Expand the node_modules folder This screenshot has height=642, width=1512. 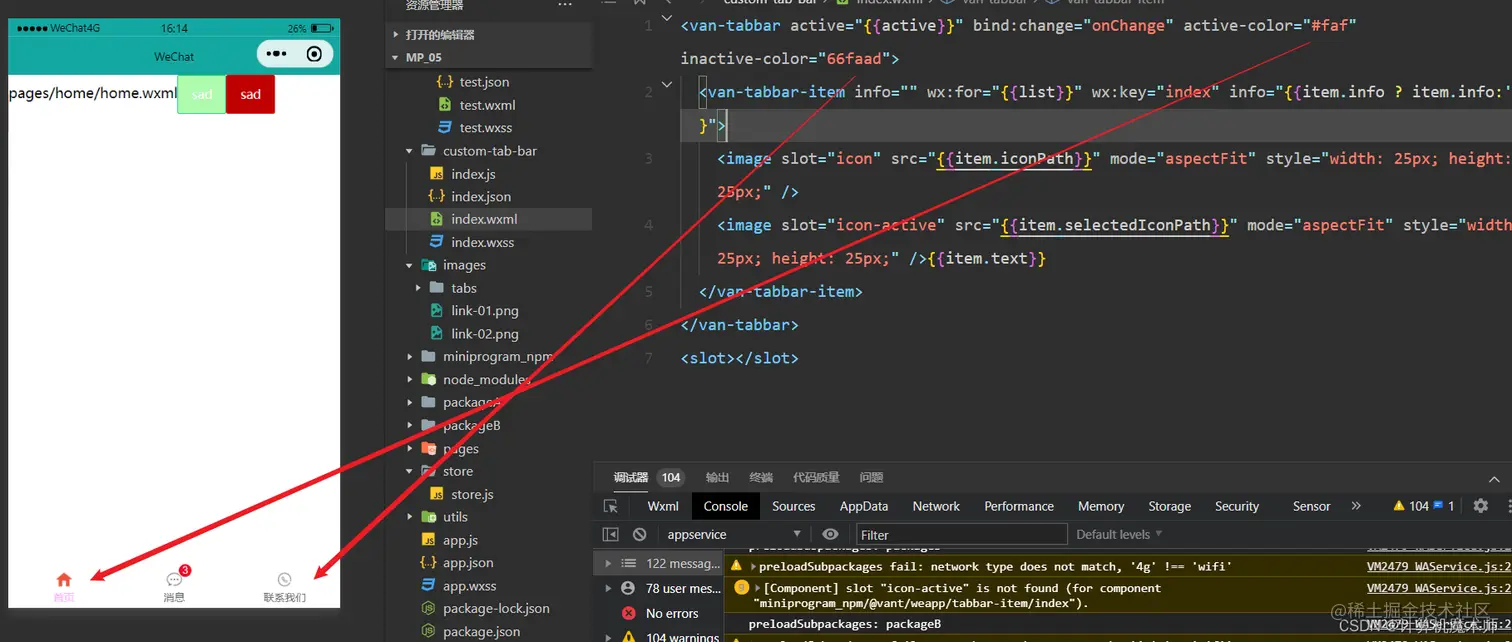coord(409,380)
